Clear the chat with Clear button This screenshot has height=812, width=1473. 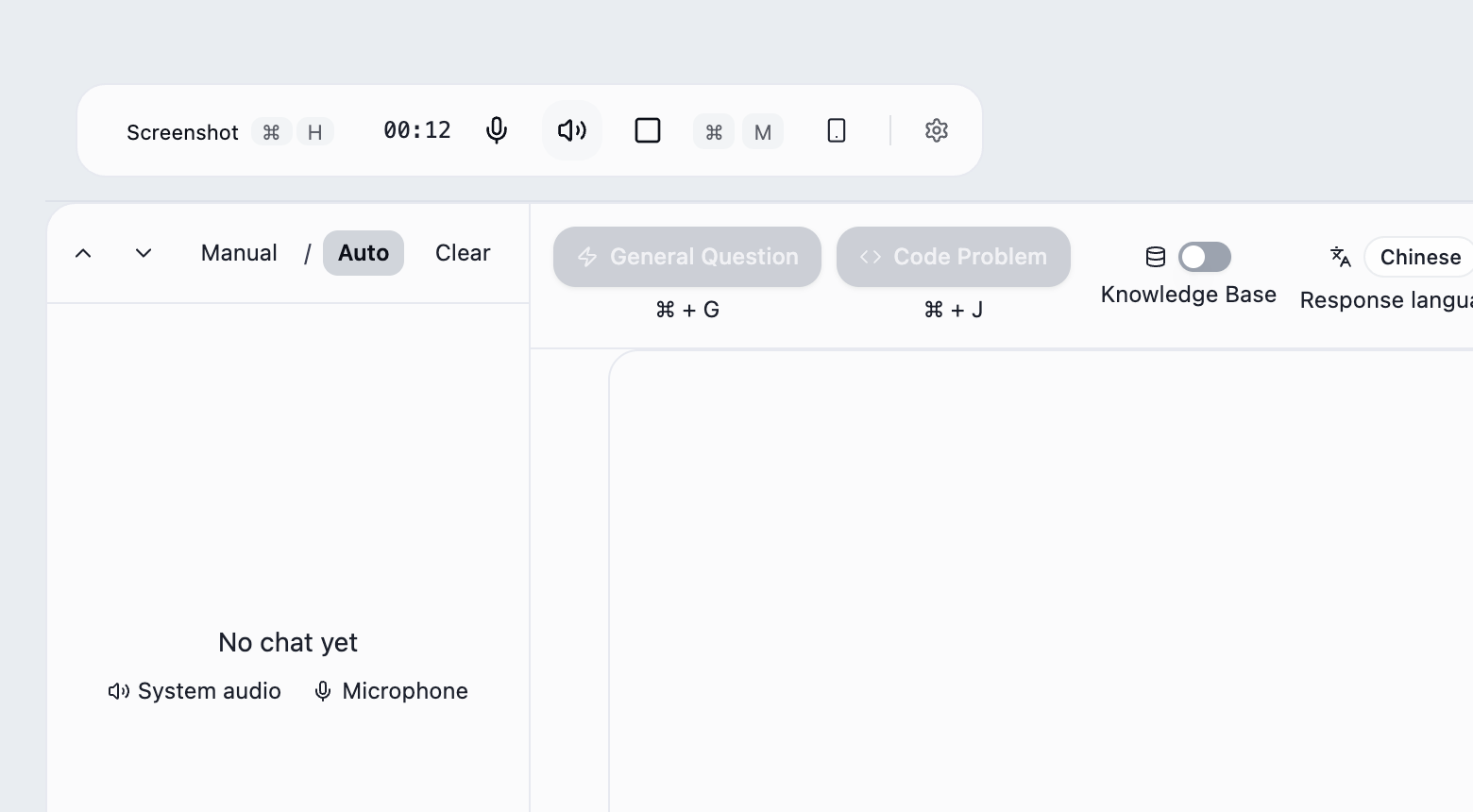point(463,253)
